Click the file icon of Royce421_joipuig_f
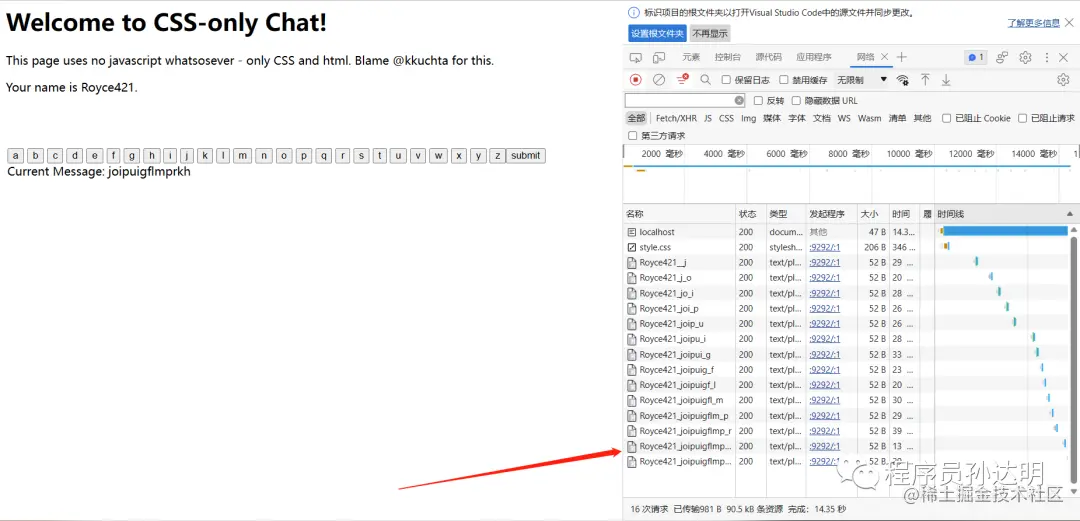The image size is (1080, 521). 632,370
